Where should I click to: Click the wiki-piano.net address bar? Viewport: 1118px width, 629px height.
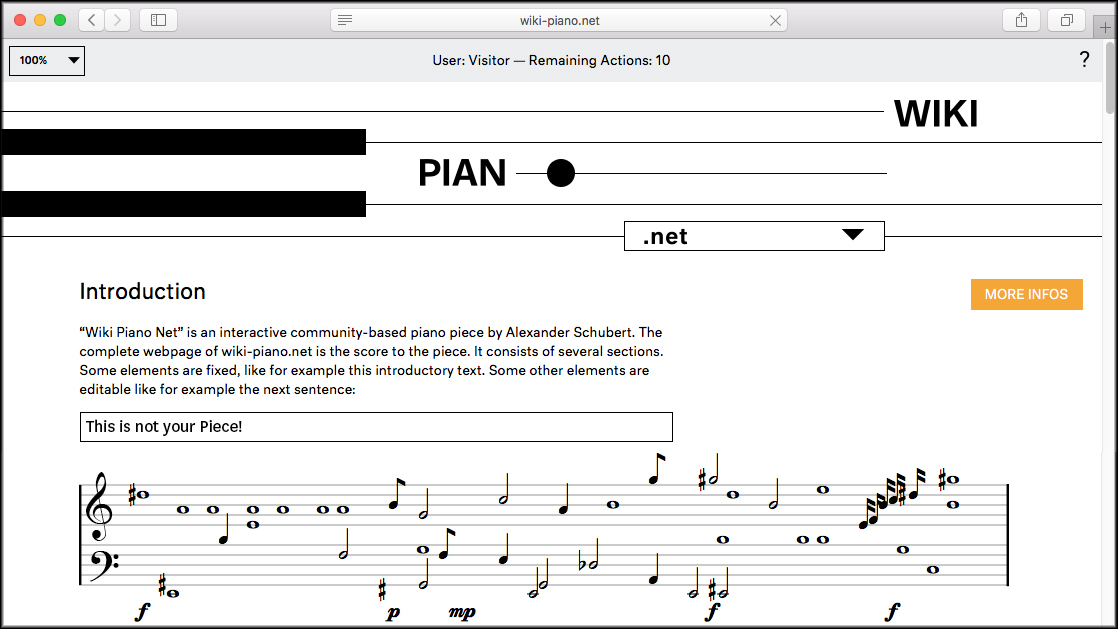pos(559,21)
